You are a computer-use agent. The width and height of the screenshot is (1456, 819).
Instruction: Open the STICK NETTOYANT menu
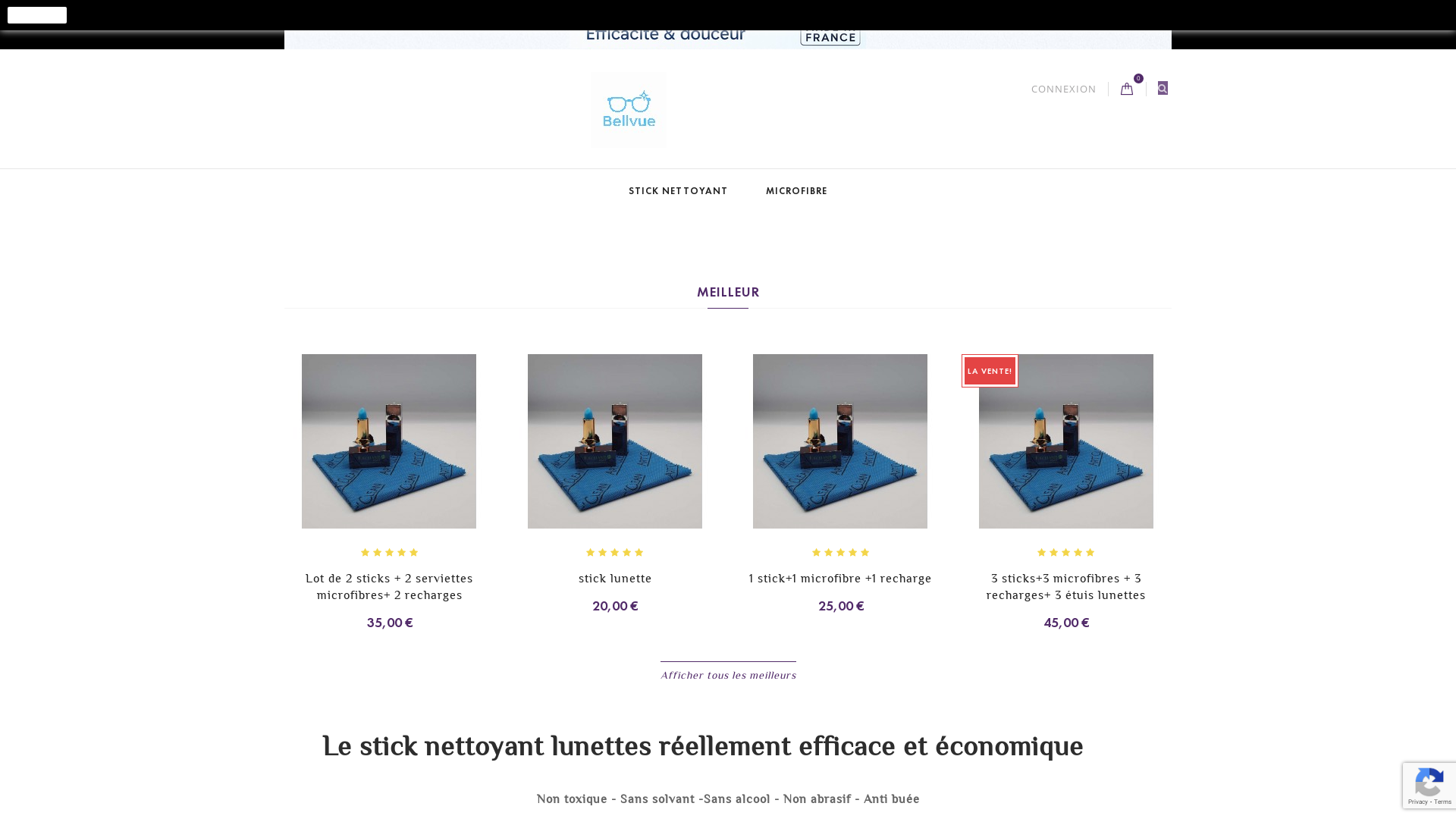click(678, 191)
